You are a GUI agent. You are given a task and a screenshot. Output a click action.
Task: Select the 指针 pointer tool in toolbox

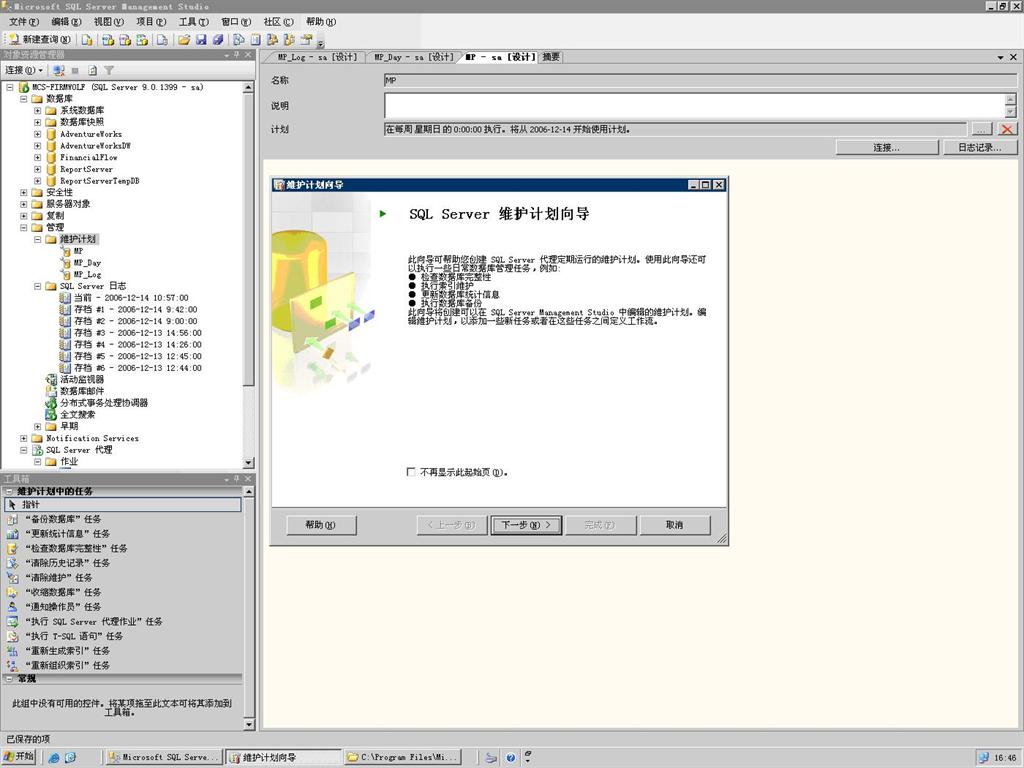[123, 505]
